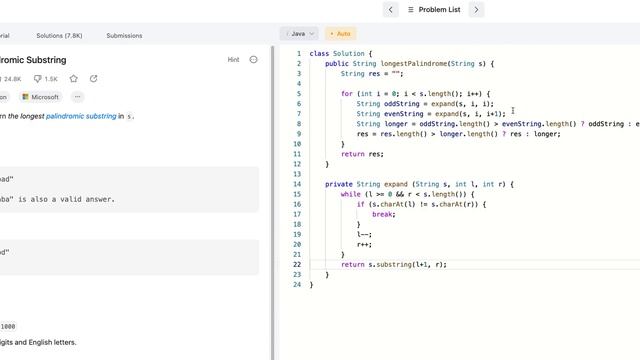Click on 'return res;' on line 11

tap(362, 154)
